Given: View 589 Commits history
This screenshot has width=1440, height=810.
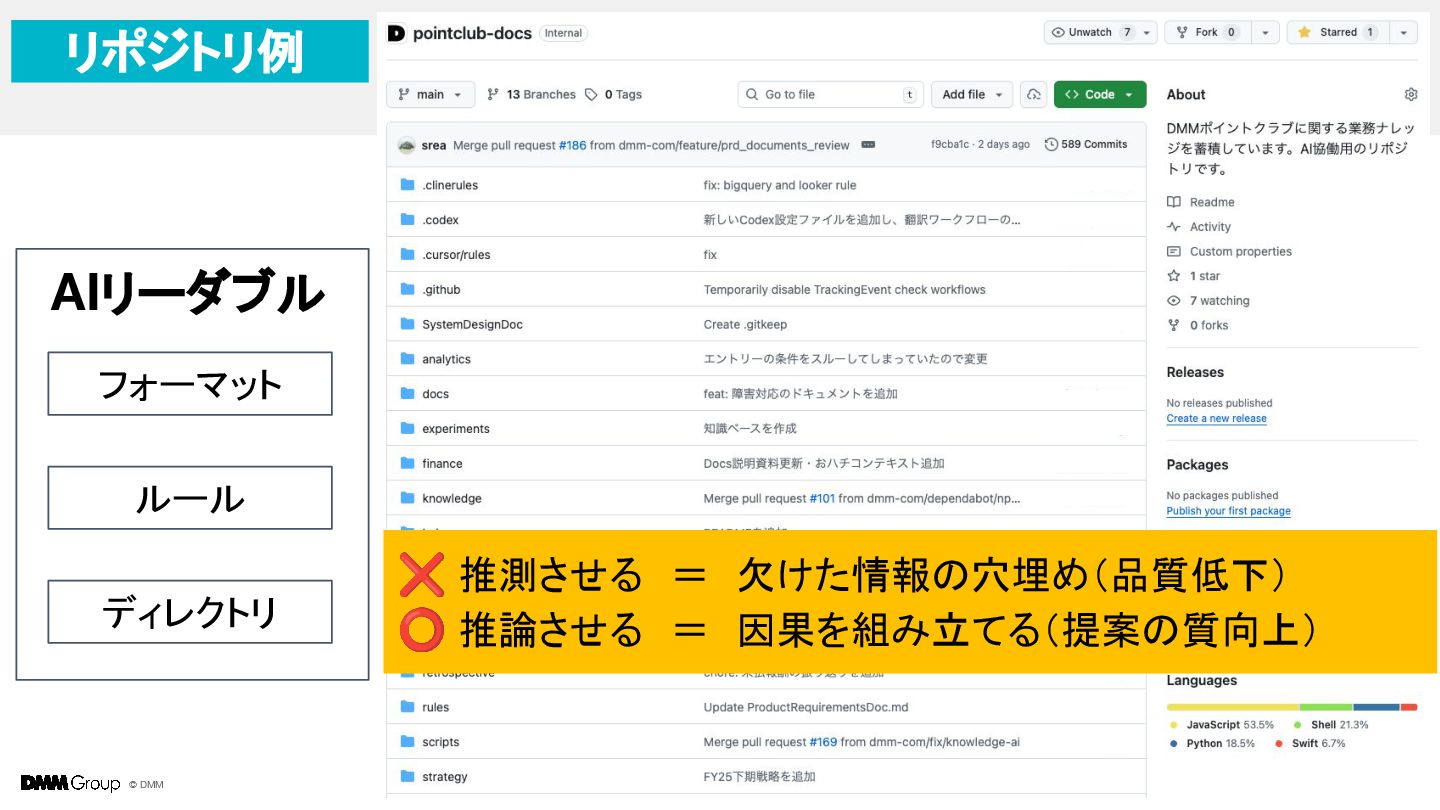Looking at the screenshot, I should (1086, 145).
